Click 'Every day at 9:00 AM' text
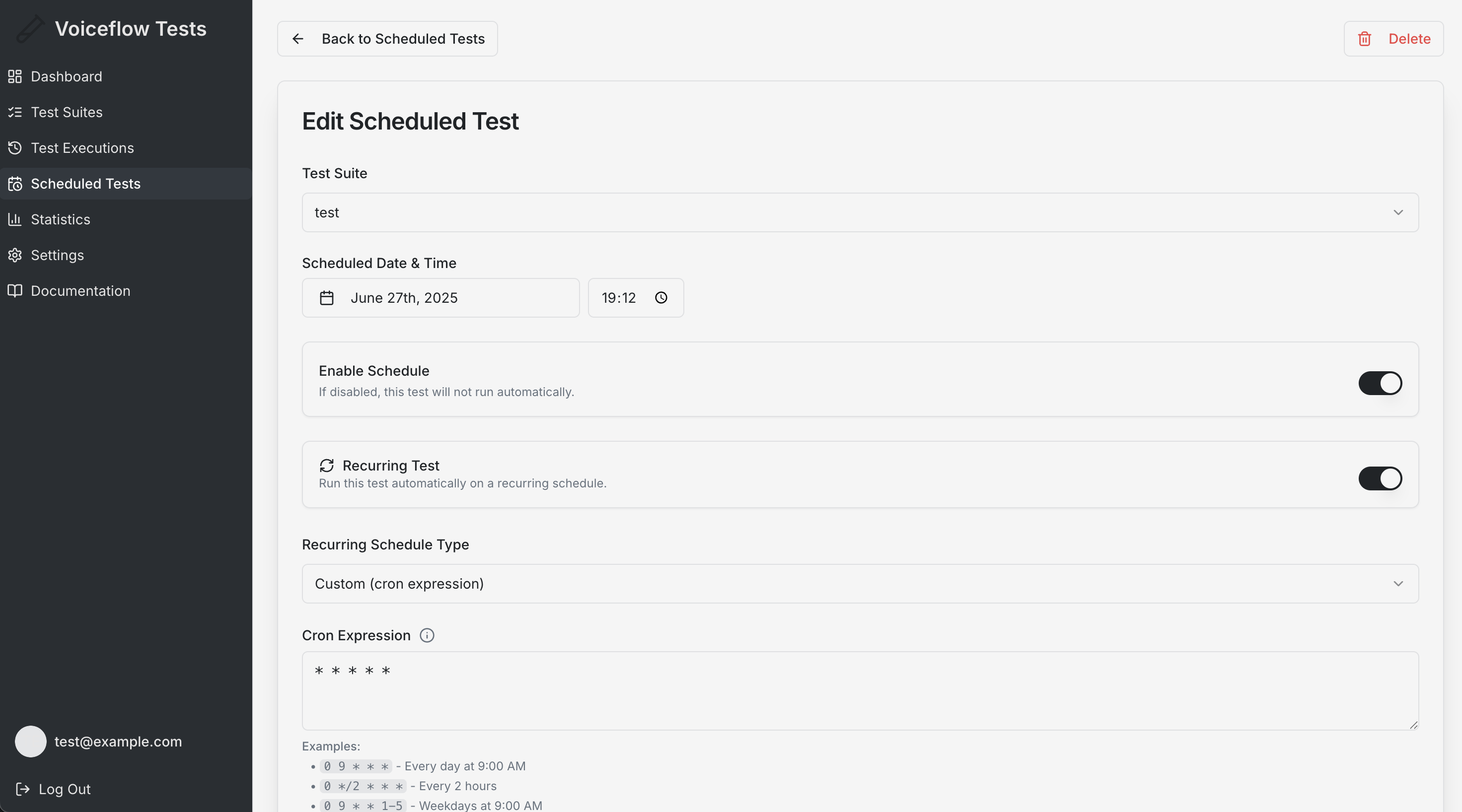 pos(465,767)
